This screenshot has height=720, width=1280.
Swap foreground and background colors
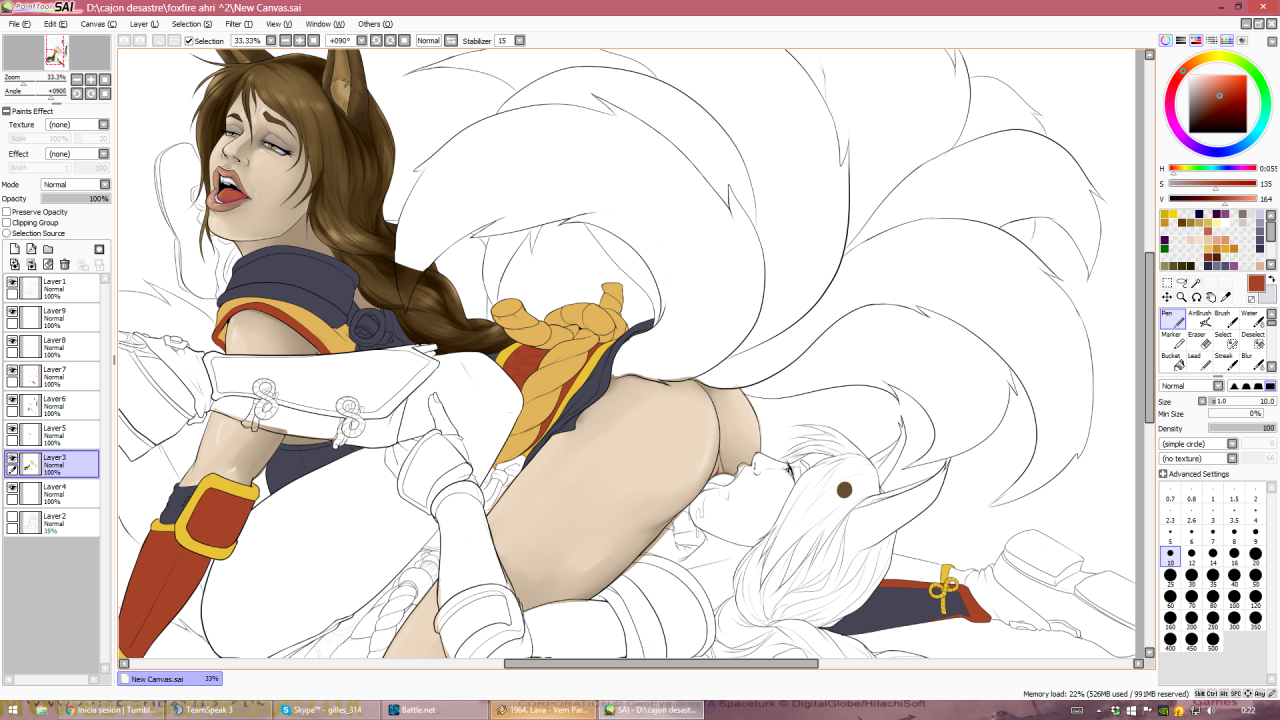(1271, 280)
